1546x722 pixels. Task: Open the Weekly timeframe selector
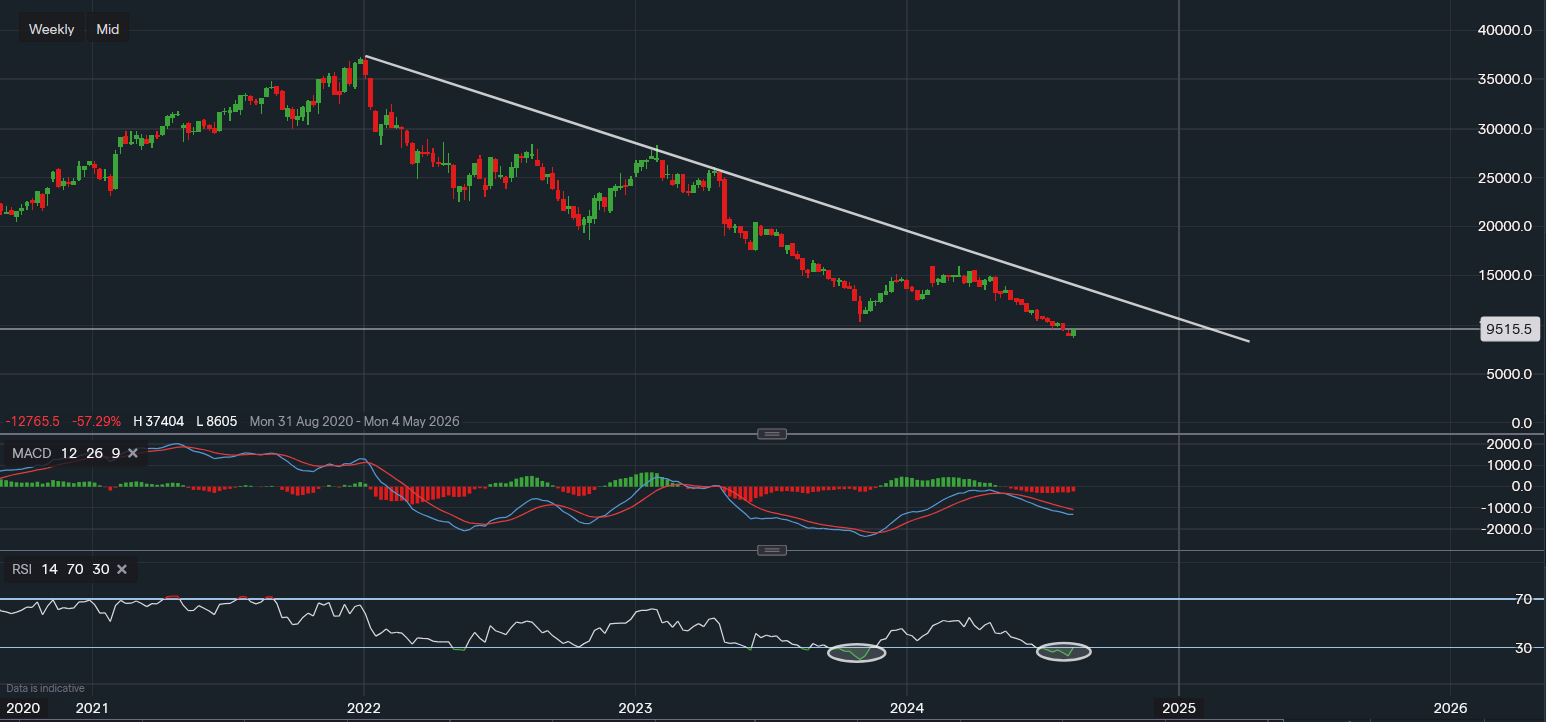click(51, 29)
